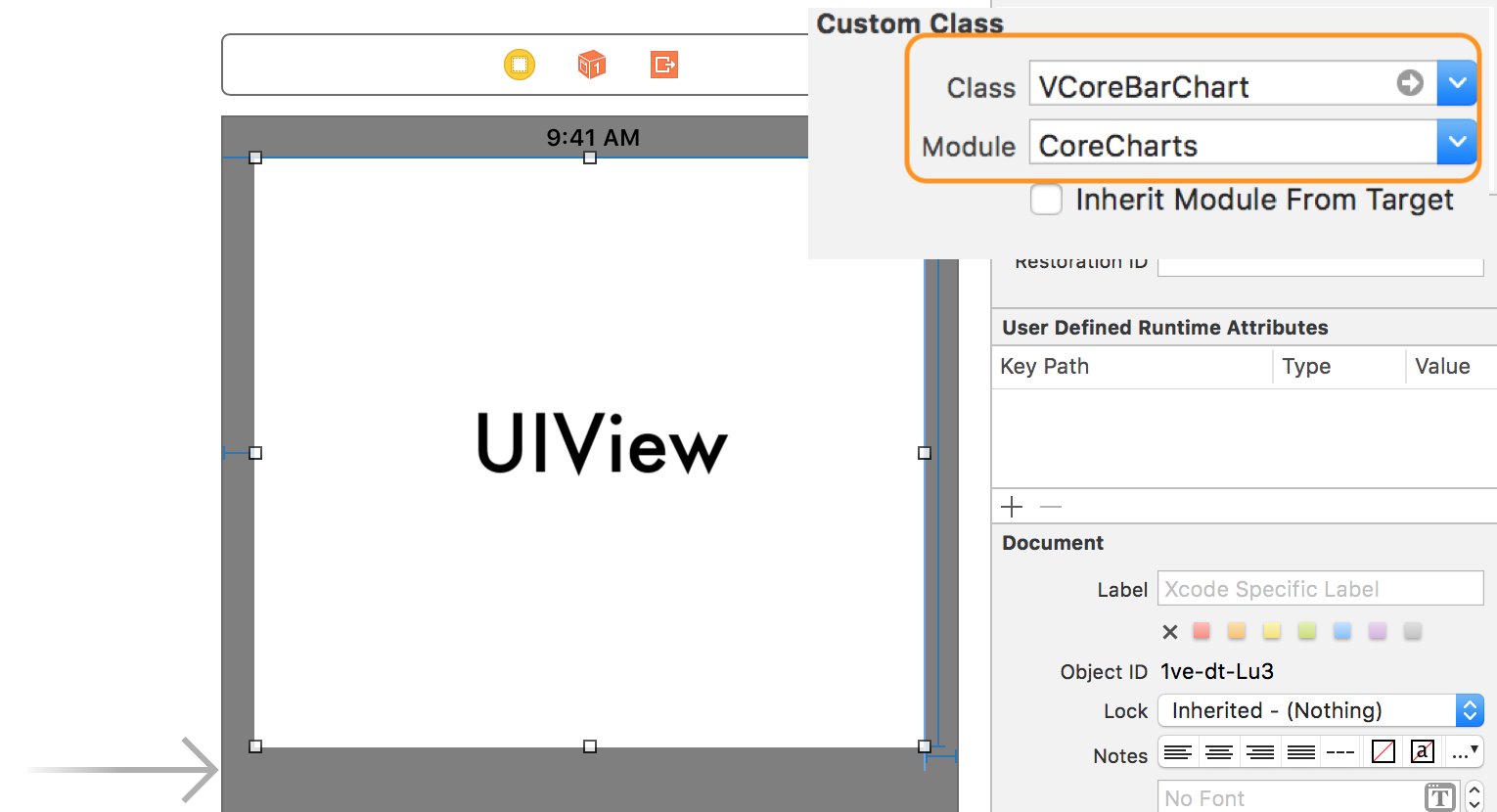The width and height of the screenshot is (1497, 812).
Task: Click the Object ID value 1ve-dt-Lu3
Action: 1217,671
